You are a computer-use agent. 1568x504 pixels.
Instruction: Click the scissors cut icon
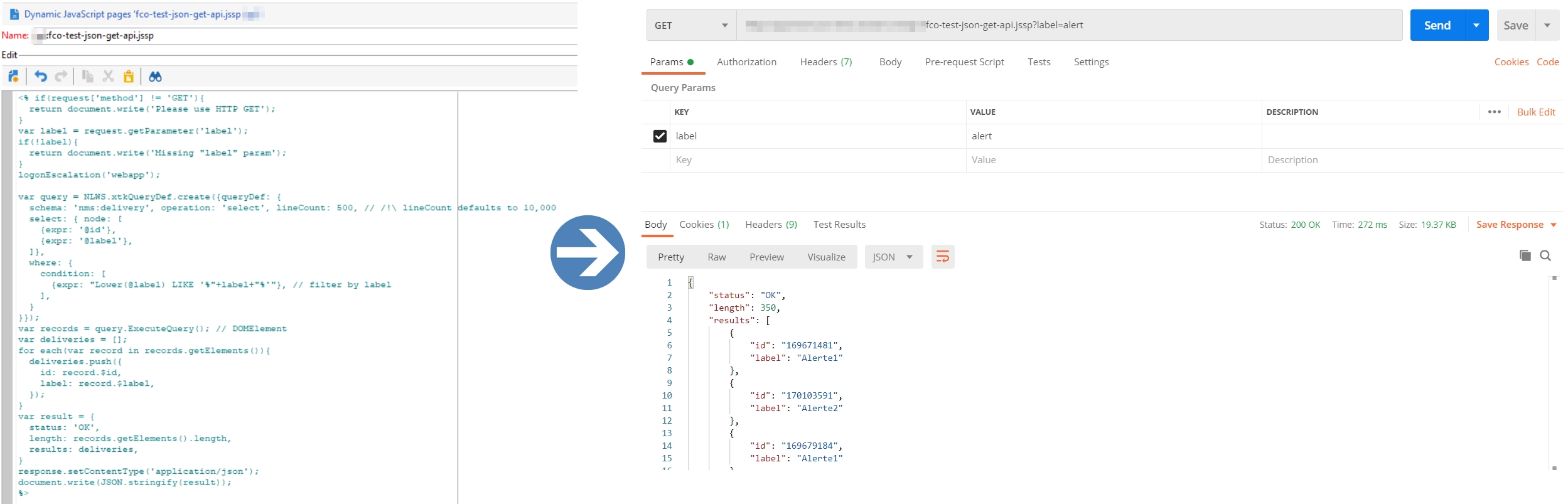click(x=108, y=77)
